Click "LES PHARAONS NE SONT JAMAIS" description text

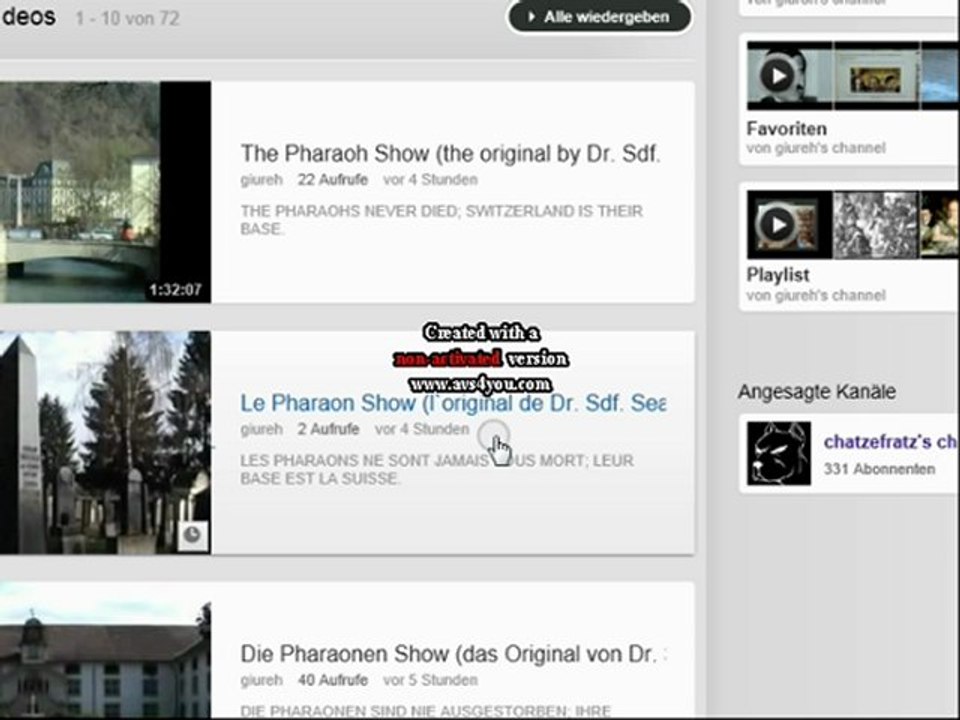pyautogui.click(x=437, y=469)
